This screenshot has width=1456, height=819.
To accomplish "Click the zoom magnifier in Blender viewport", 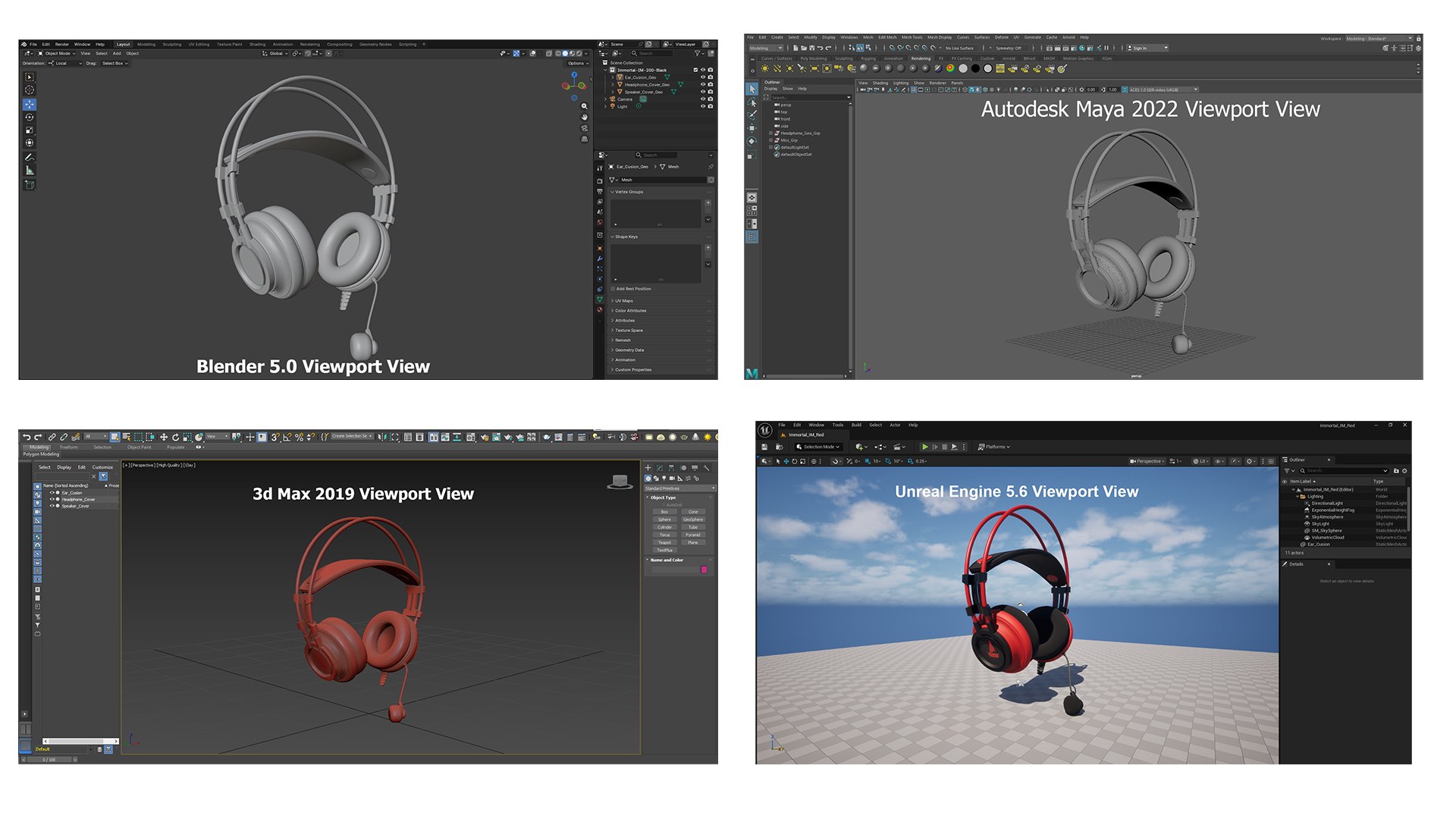I will 584,106.
